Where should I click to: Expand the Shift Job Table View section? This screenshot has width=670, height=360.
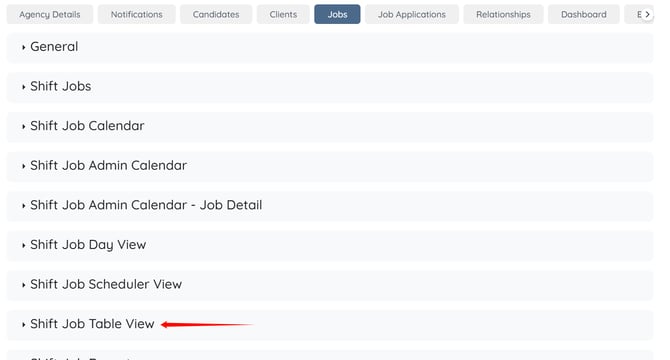point(330,325)
